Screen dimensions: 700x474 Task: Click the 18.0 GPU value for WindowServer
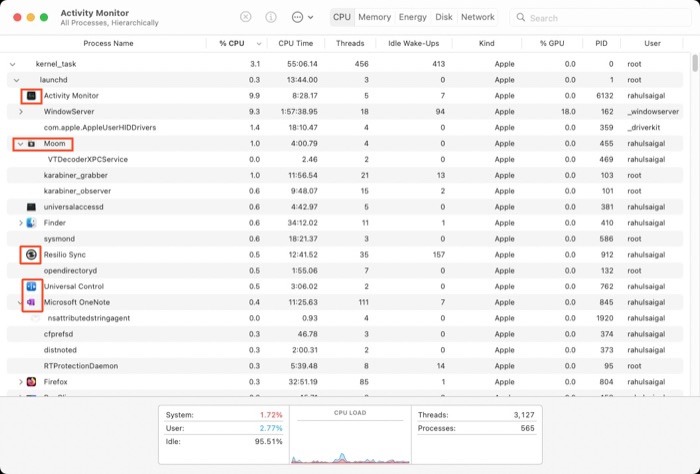point(568,112)
